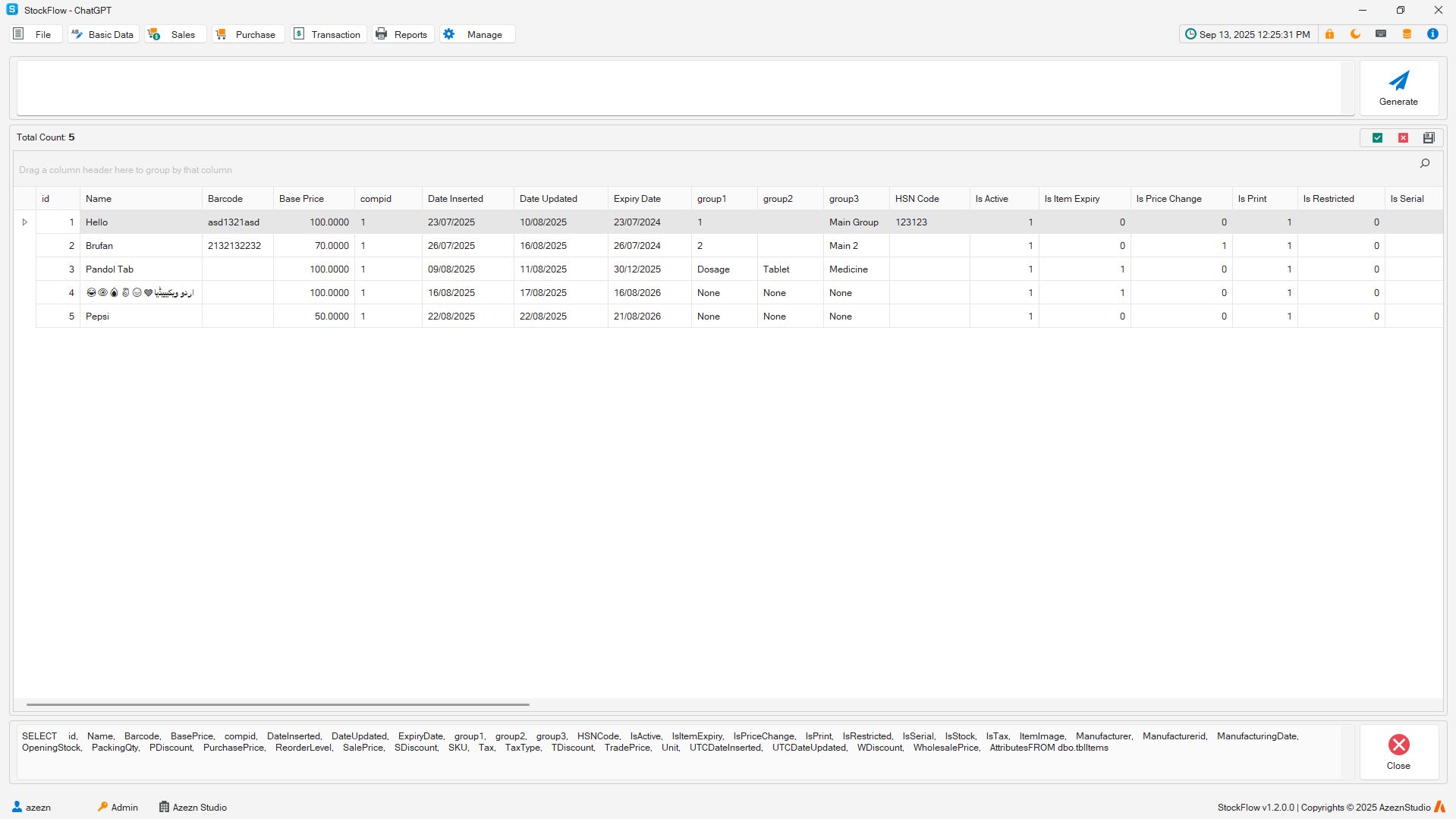
Task: Click the barcode cell 2132132232
Action: click(238, 246)
